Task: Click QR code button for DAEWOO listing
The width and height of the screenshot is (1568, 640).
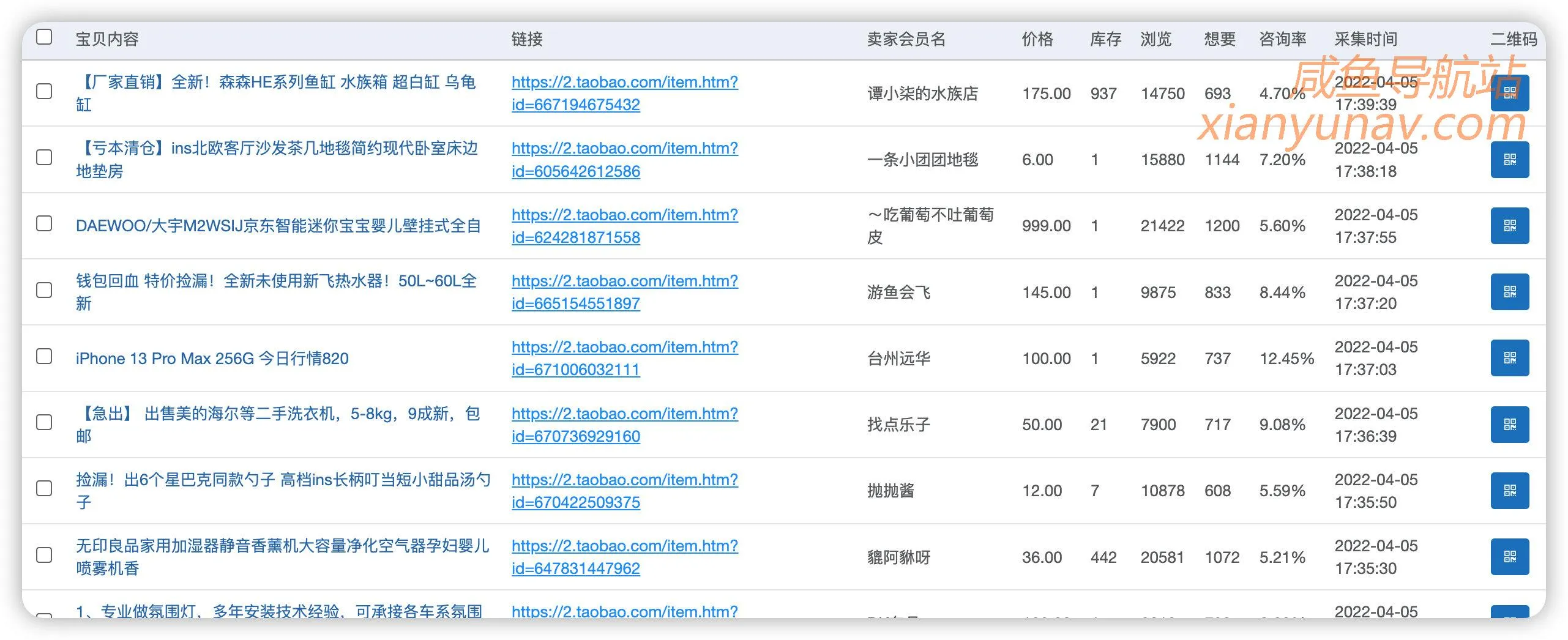Action: (x=1509, y=226)
